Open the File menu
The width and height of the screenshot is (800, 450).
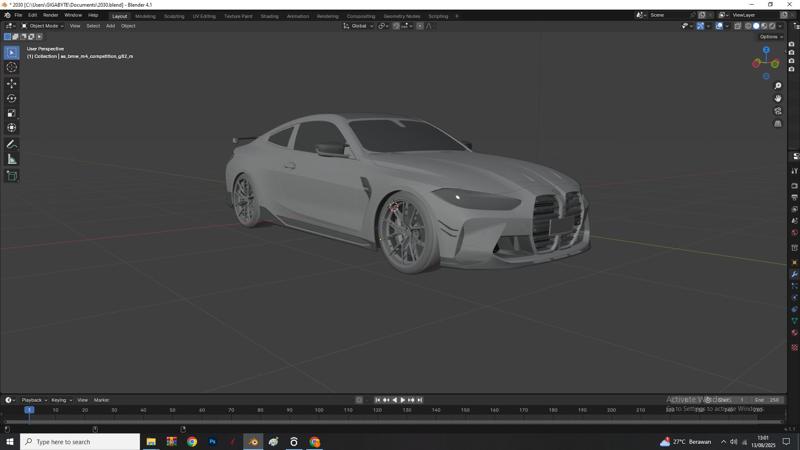(x=18, y=15)
